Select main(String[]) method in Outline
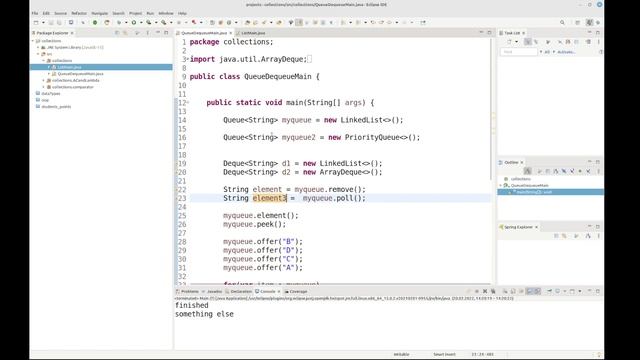The width and height of the screenshot is (640, 360). pyautogui.click(x=534, y=192)
